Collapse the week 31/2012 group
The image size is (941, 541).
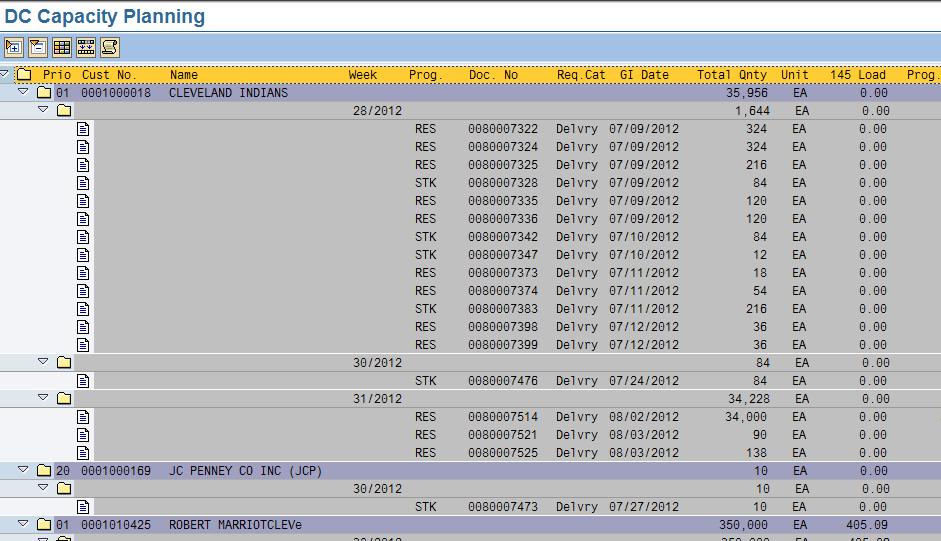tap(43, 398)
